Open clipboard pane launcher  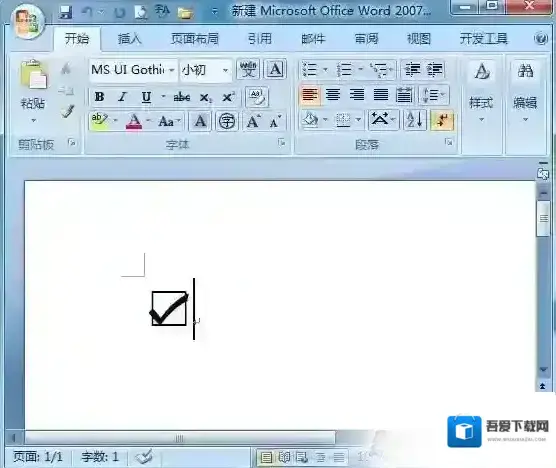click(72, 143)
